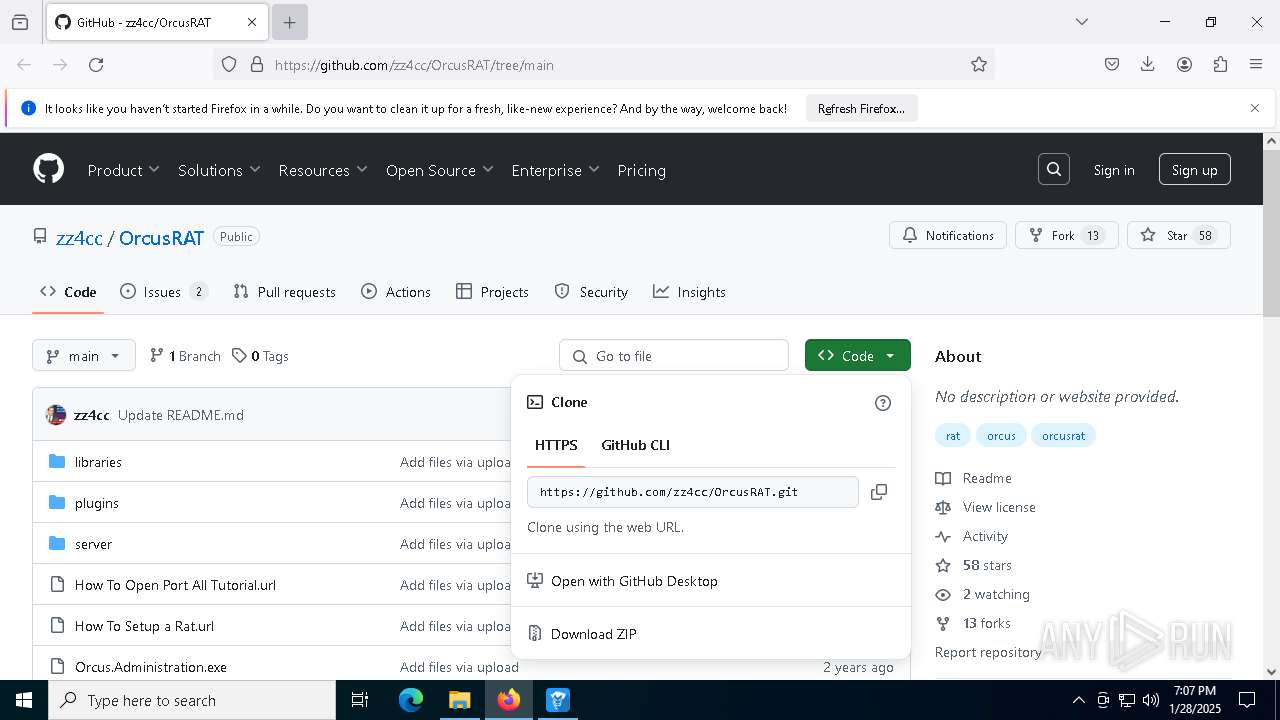
Task: Click the Refresh Firefox button
Action: coord(861,108)
